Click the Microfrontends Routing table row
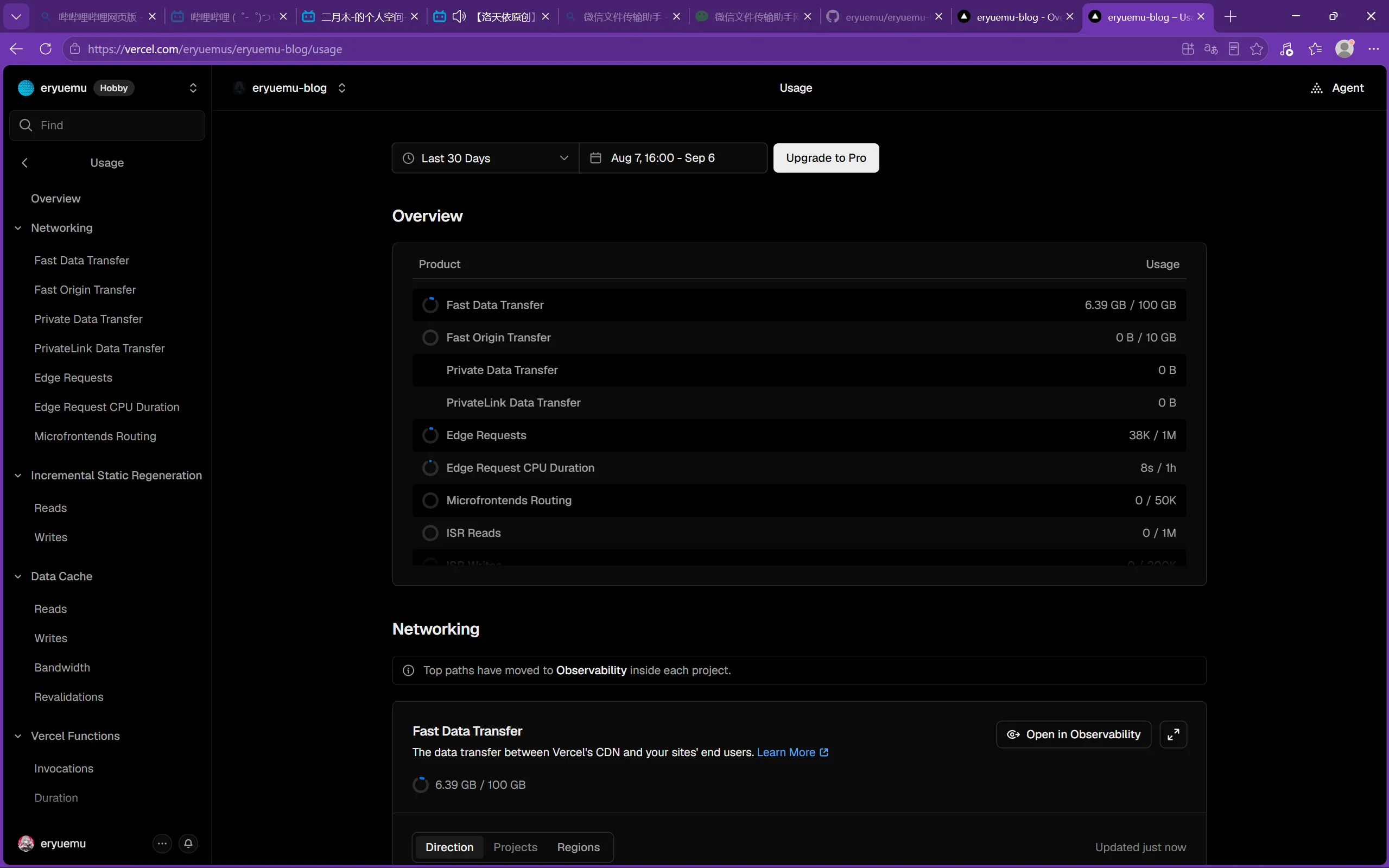The width and height of the screenshot is (1389, 868). [799, 500]
